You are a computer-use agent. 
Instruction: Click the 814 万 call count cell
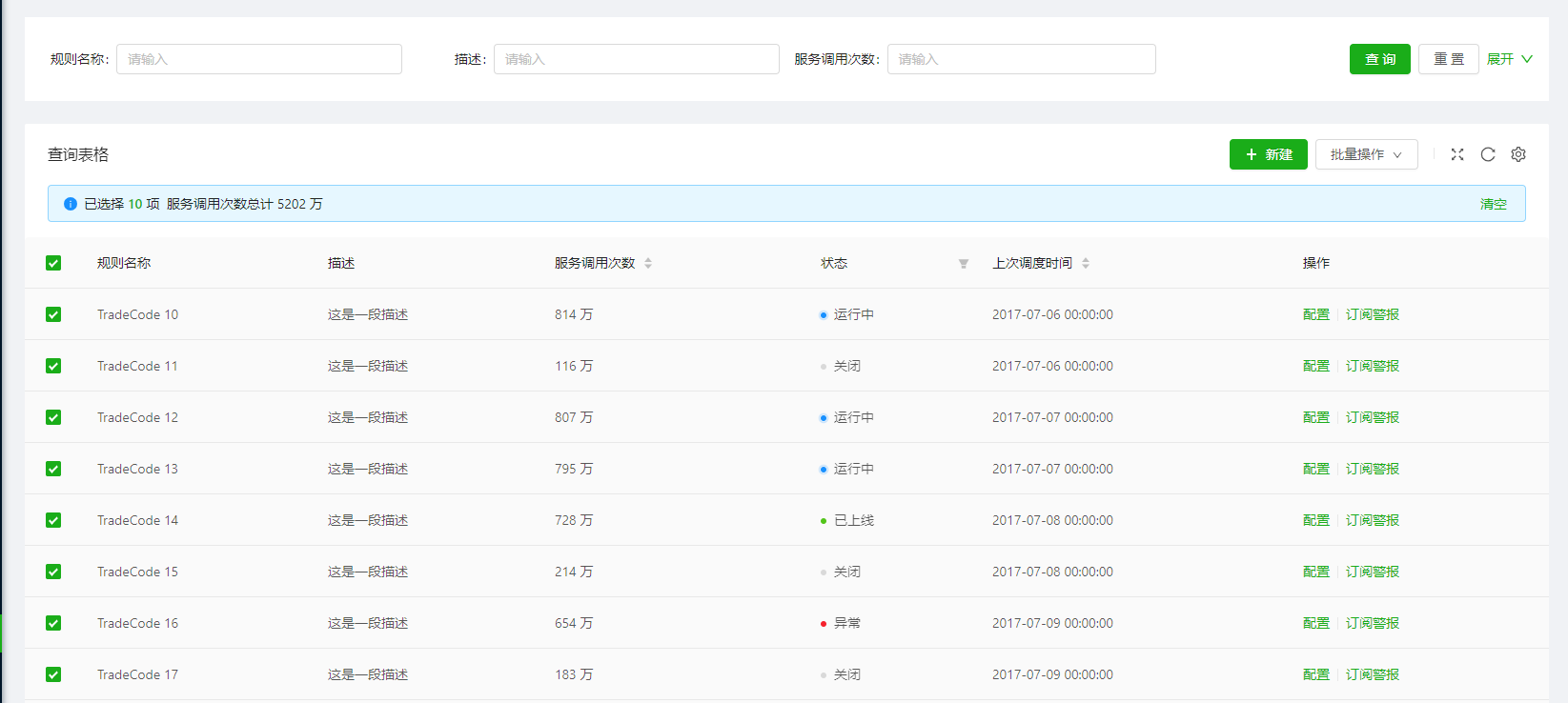(574, 314)
